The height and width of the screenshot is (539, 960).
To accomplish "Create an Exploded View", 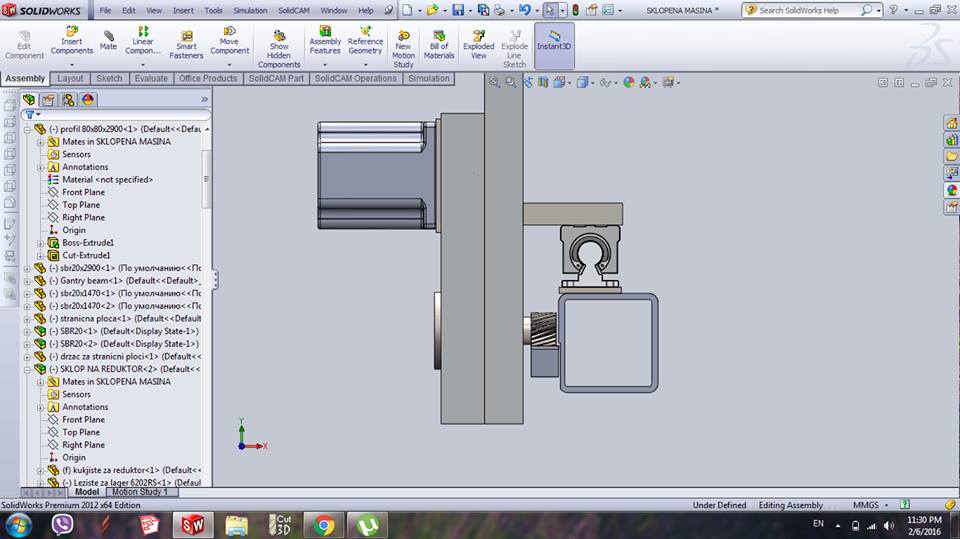I will click(478, 44).
